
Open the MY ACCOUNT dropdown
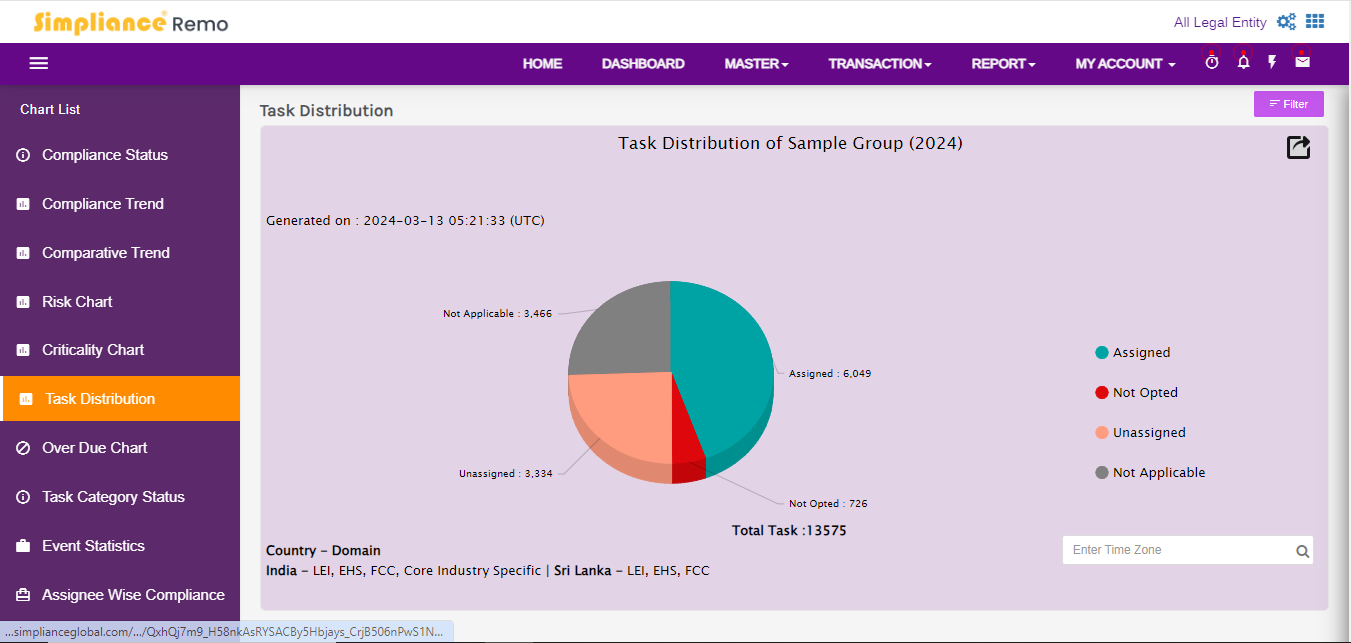click(1125, 63)
